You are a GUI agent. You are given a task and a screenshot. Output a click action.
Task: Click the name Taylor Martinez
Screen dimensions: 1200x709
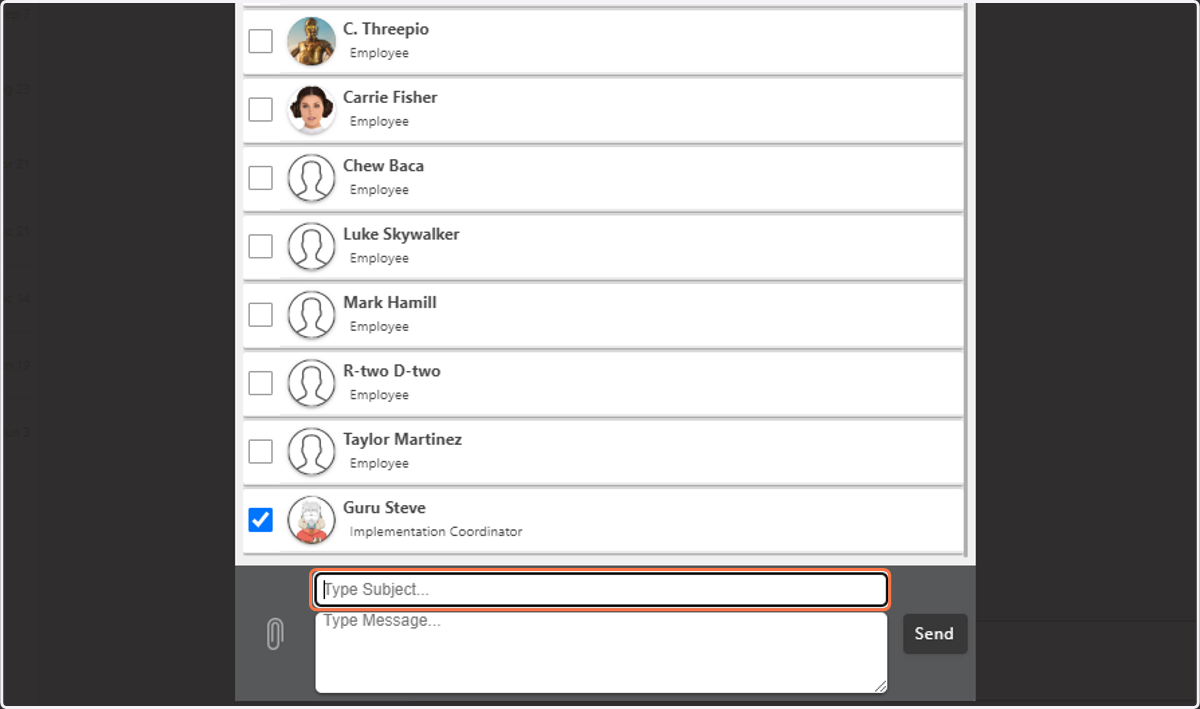point(402,439)
